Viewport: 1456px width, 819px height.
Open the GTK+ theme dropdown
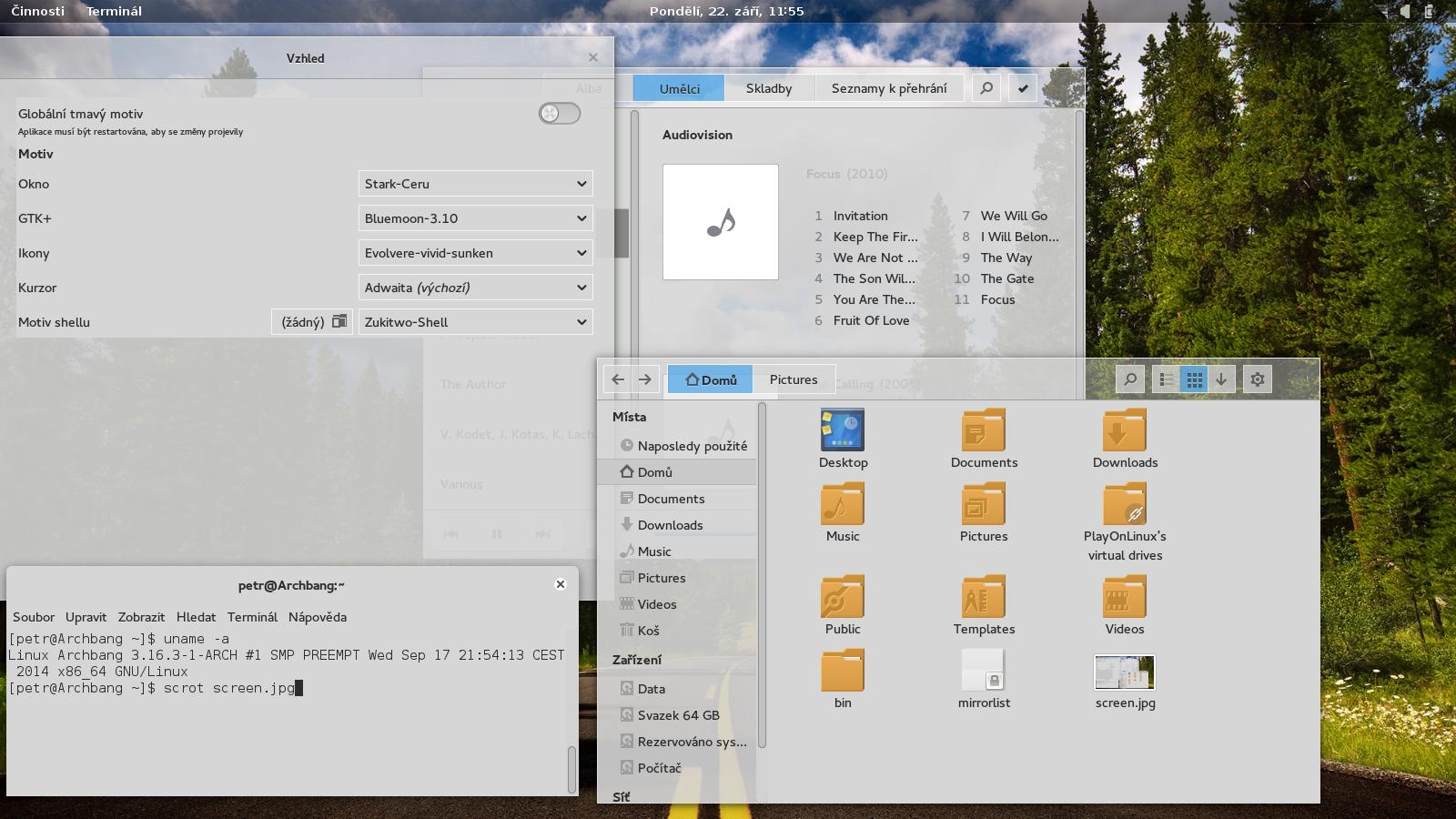476,218
